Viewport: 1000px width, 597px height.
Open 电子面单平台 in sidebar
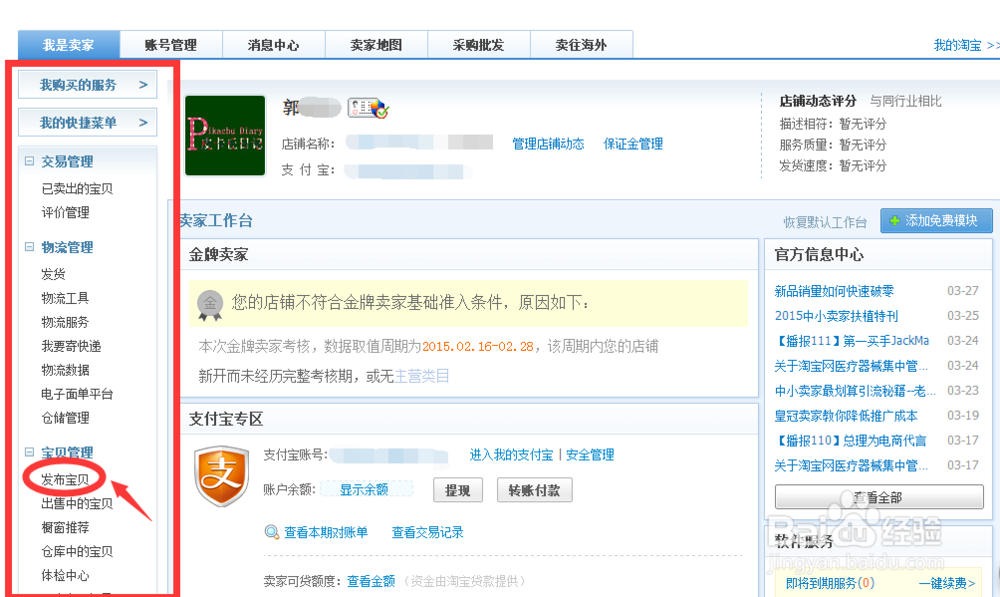click(x=77, y=394)
